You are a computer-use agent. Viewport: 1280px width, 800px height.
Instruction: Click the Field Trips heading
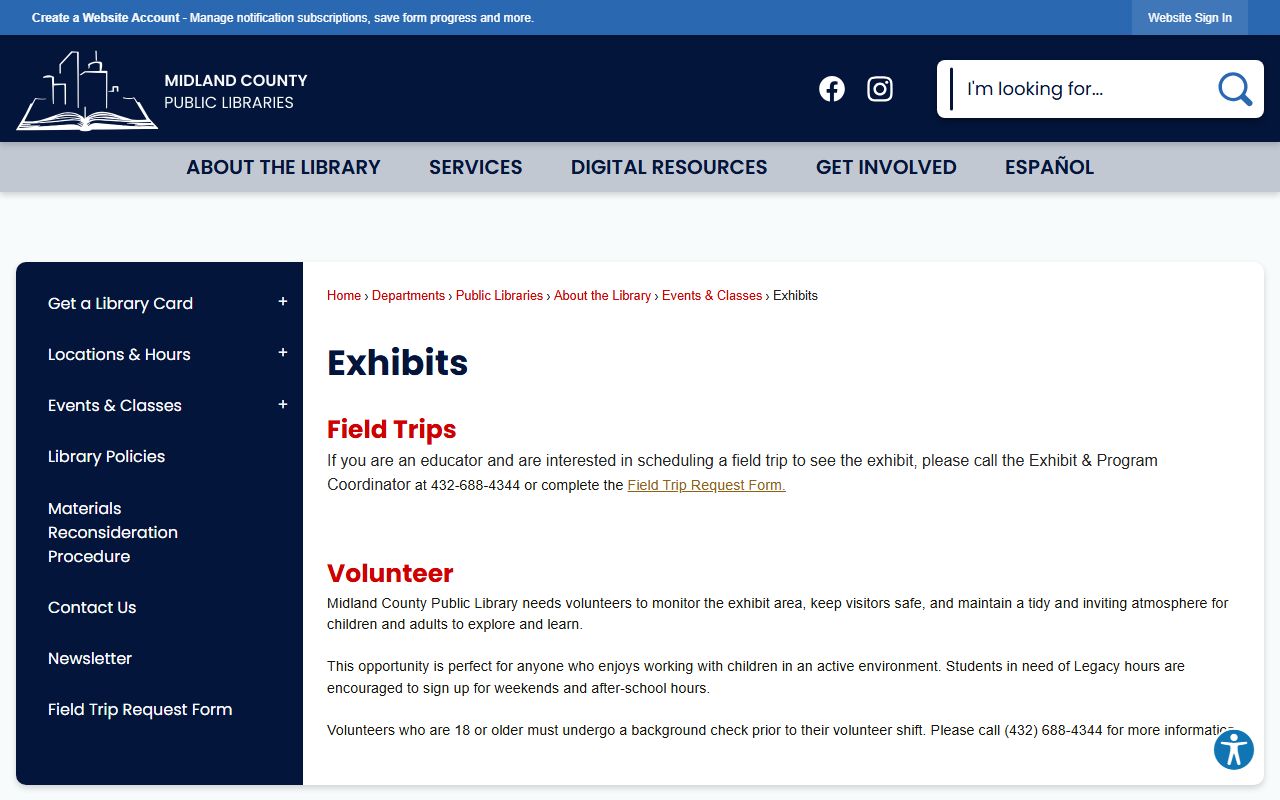(x=391, y=429)
